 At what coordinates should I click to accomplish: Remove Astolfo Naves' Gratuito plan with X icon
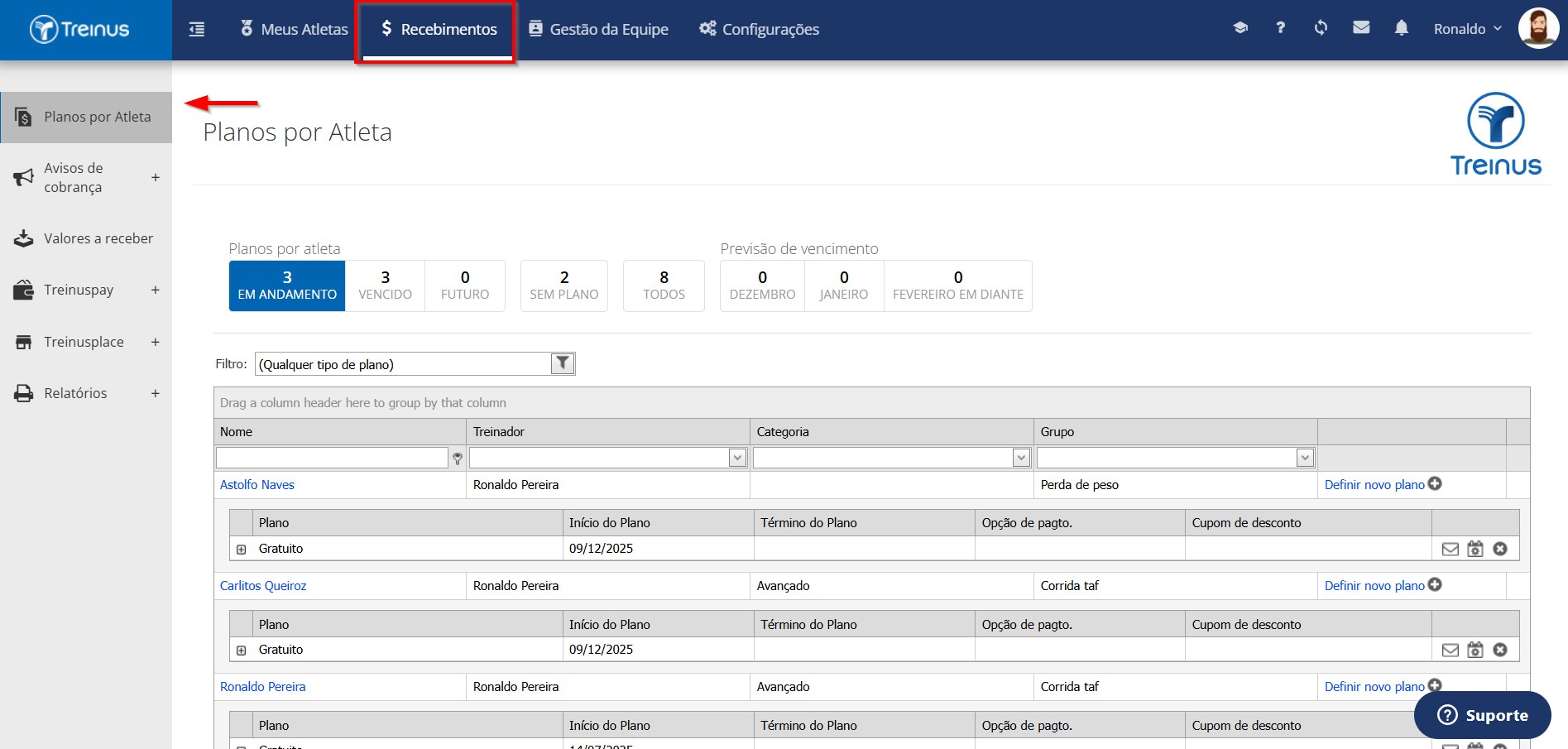tap(1500, 549)
